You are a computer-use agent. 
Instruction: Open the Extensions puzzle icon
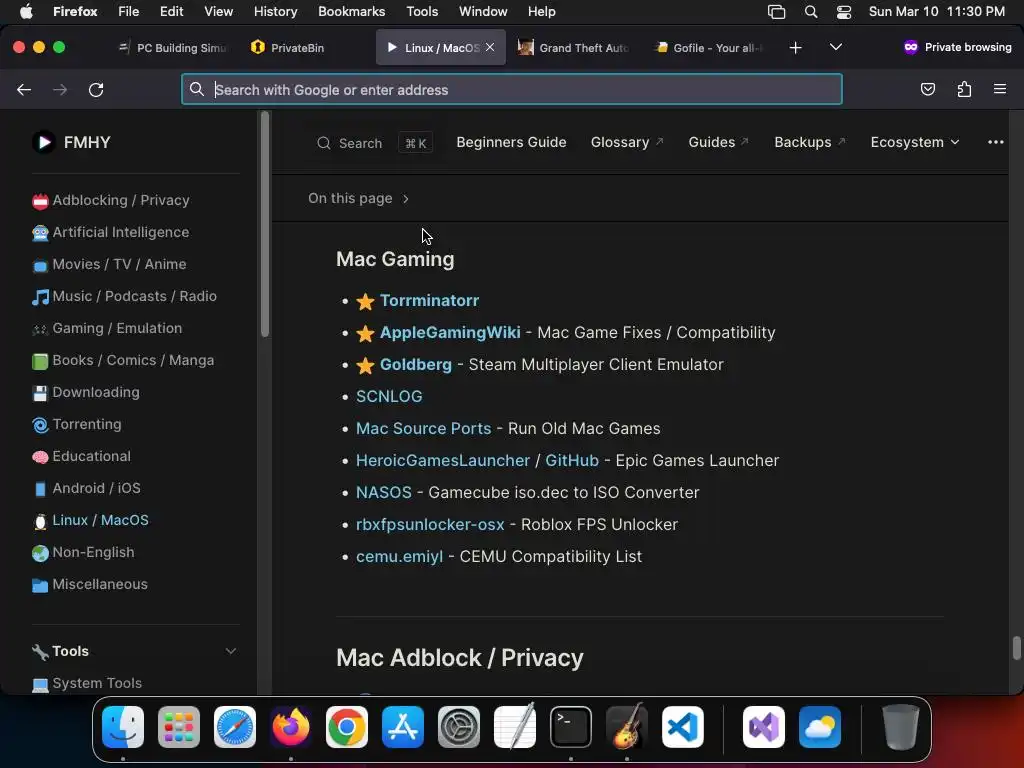point(964,89)
